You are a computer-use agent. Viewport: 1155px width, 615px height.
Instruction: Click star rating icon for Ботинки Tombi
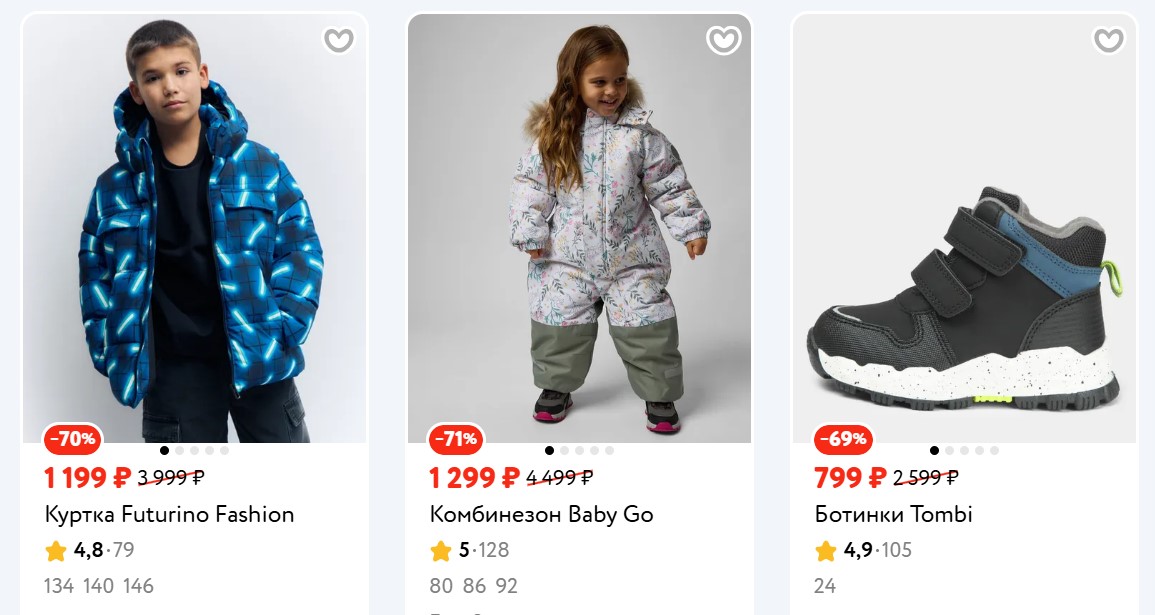point(826,550)
